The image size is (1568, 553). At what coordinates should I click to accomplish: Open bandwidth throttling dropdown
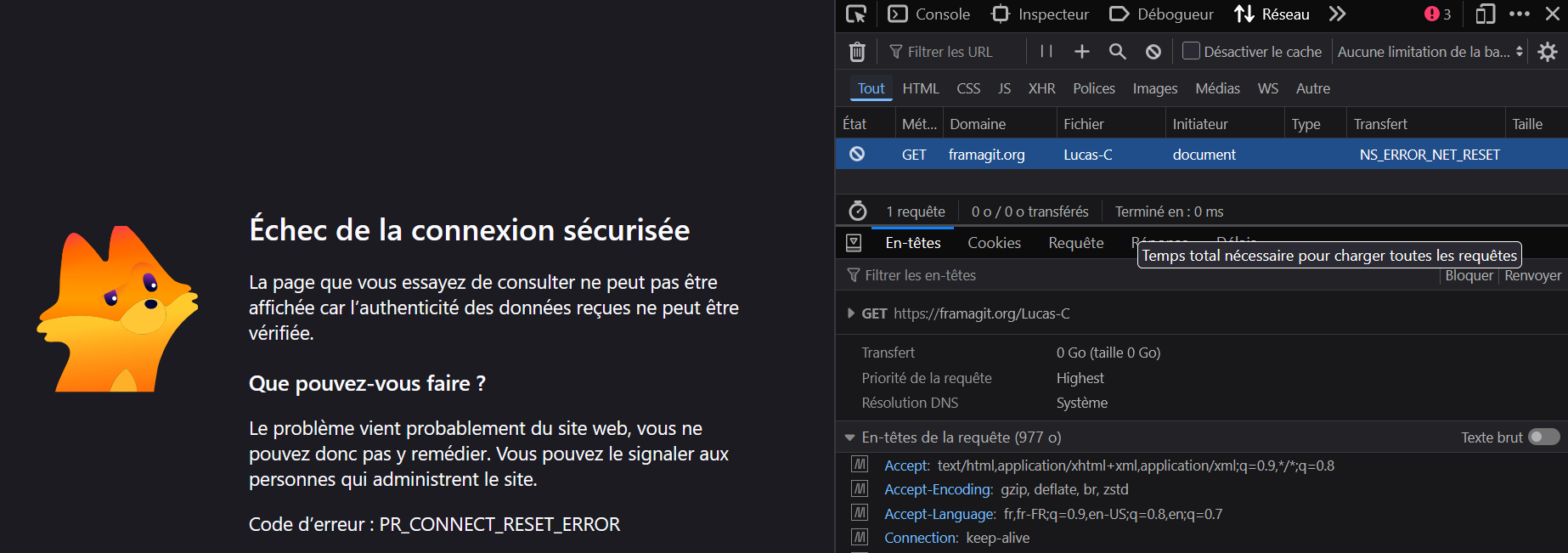coord(1430,52)
